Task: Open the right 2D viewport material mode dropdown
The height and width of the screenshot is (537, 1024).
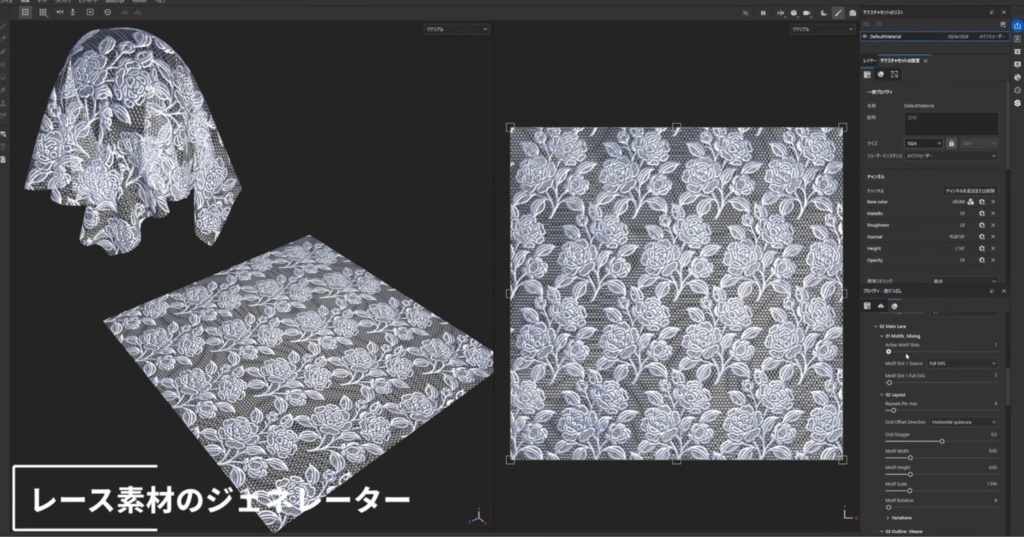Action: [x=822, y=29]
